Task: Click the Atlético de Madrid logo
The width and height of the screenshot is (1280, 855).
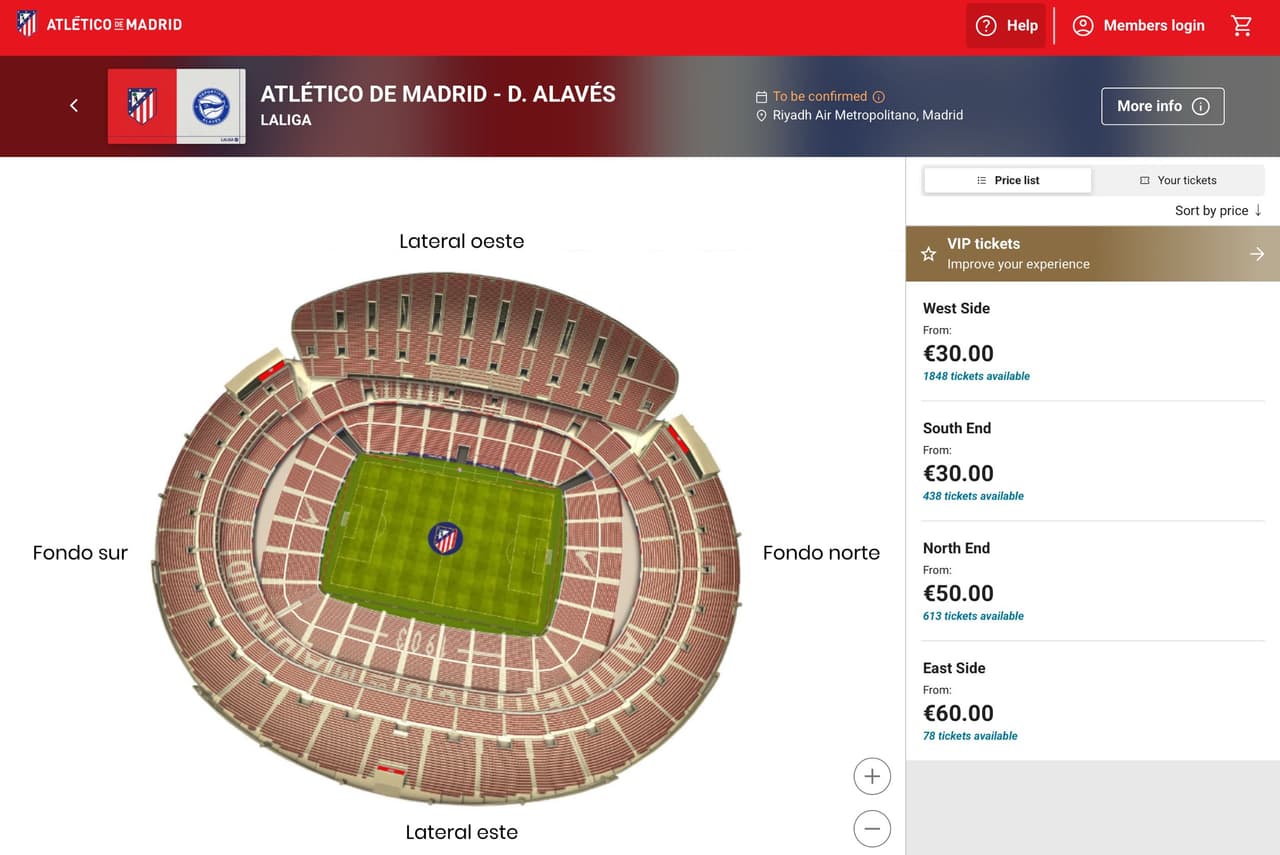Action: click(99, 24)
